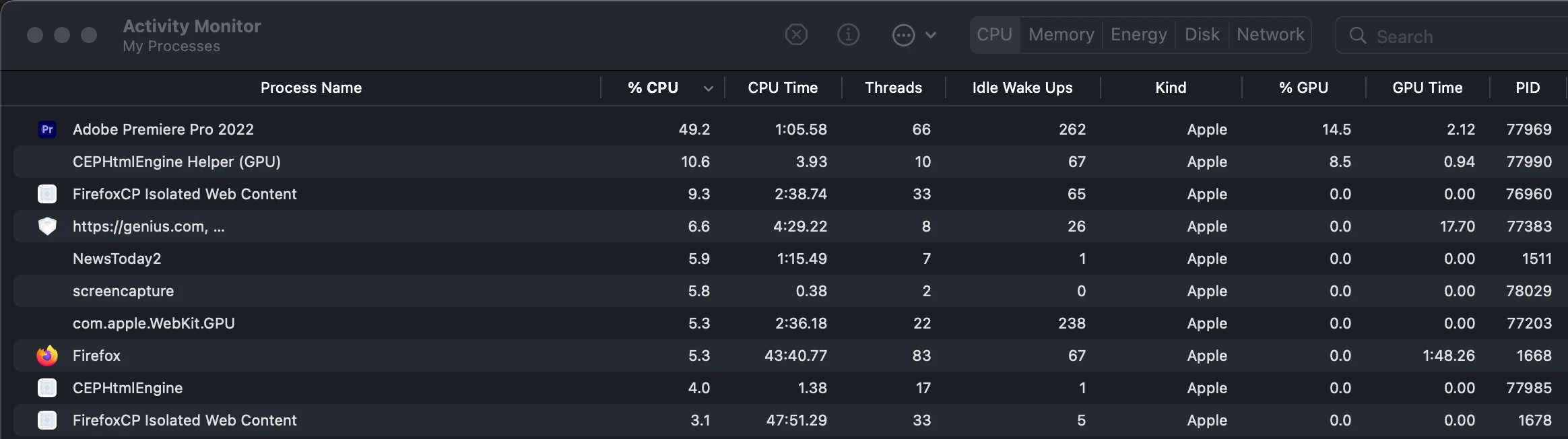Sort by the % GPU column header
The height and width of the screenshot is (439, 1568).
click(x=1303, y=88)
